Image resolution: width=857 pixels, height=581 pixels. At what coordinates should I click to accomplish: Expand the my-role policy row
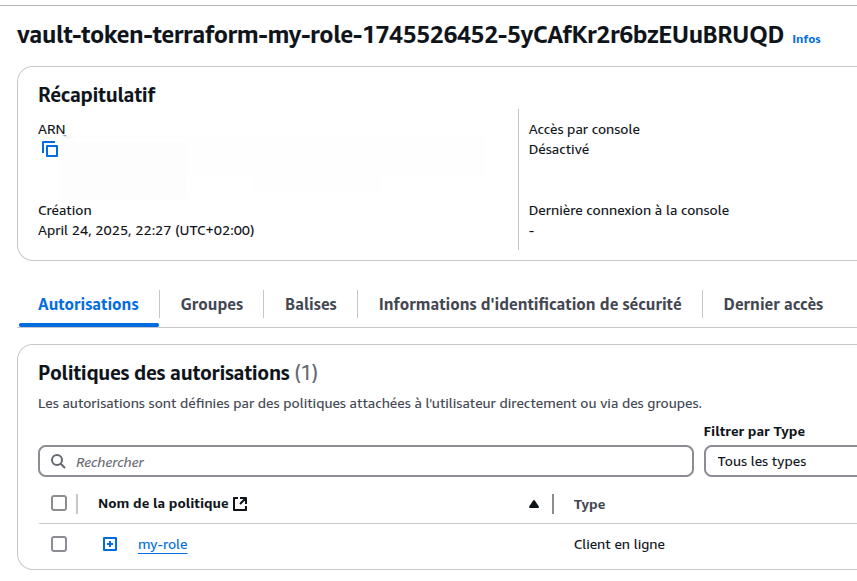tap(110, 544)
